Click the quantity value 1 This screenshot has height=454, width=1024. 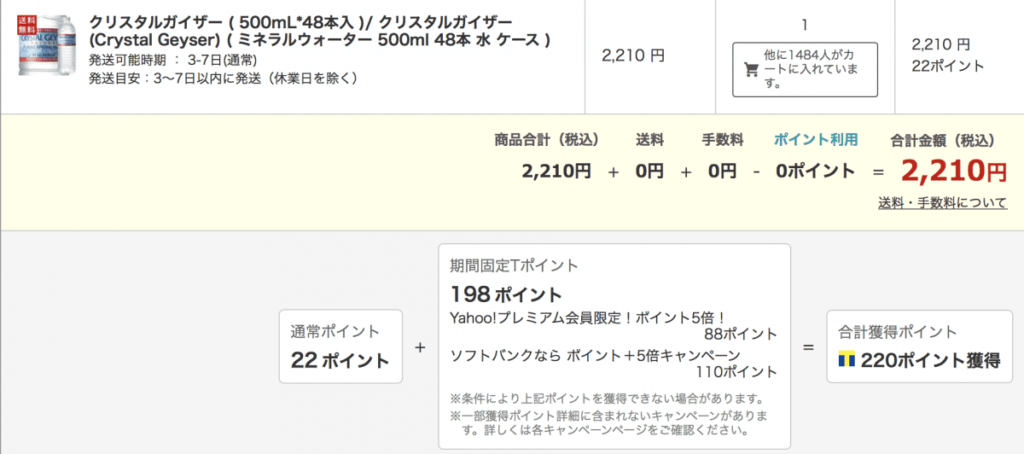click(805, 25)
